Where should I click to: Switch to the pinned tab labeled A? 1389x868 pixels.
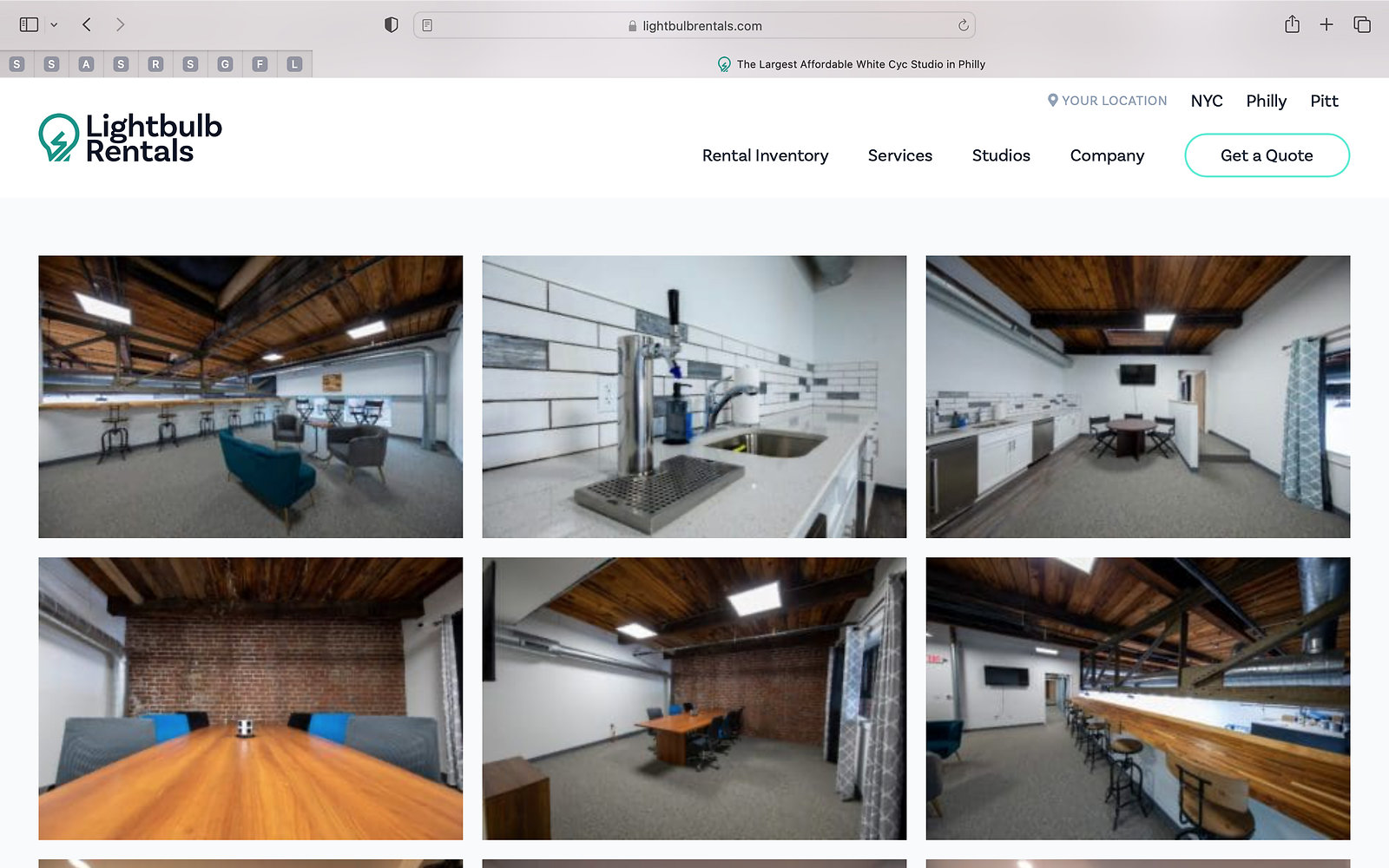pos(86,64)
